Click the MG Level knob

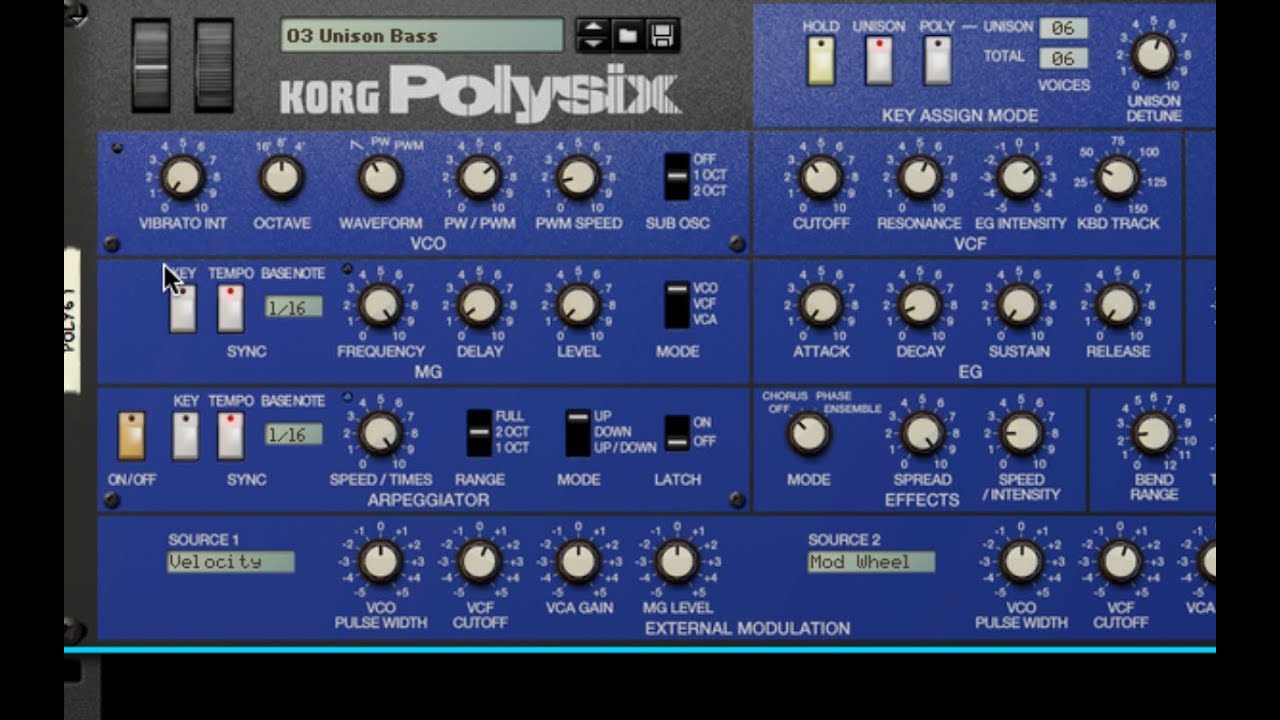click(x=577, y=305)
